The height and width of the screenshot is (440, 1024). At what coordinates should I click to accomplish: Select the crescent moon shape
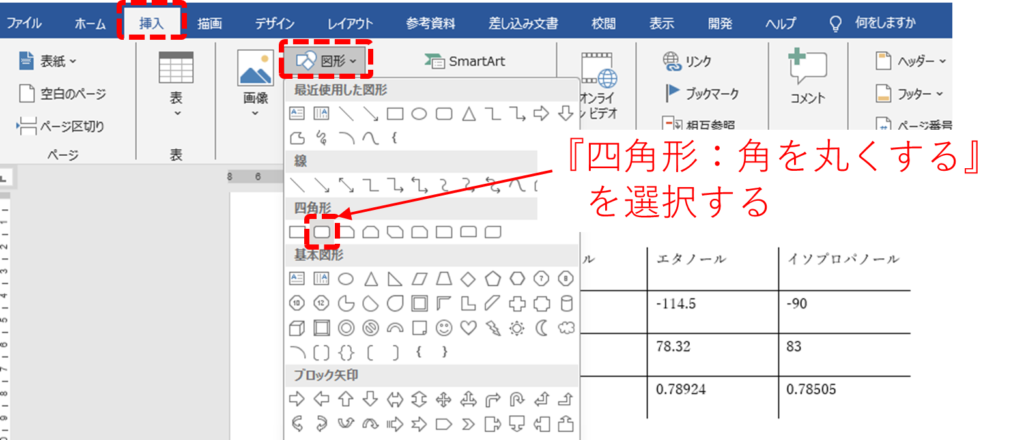coord(541,327)
